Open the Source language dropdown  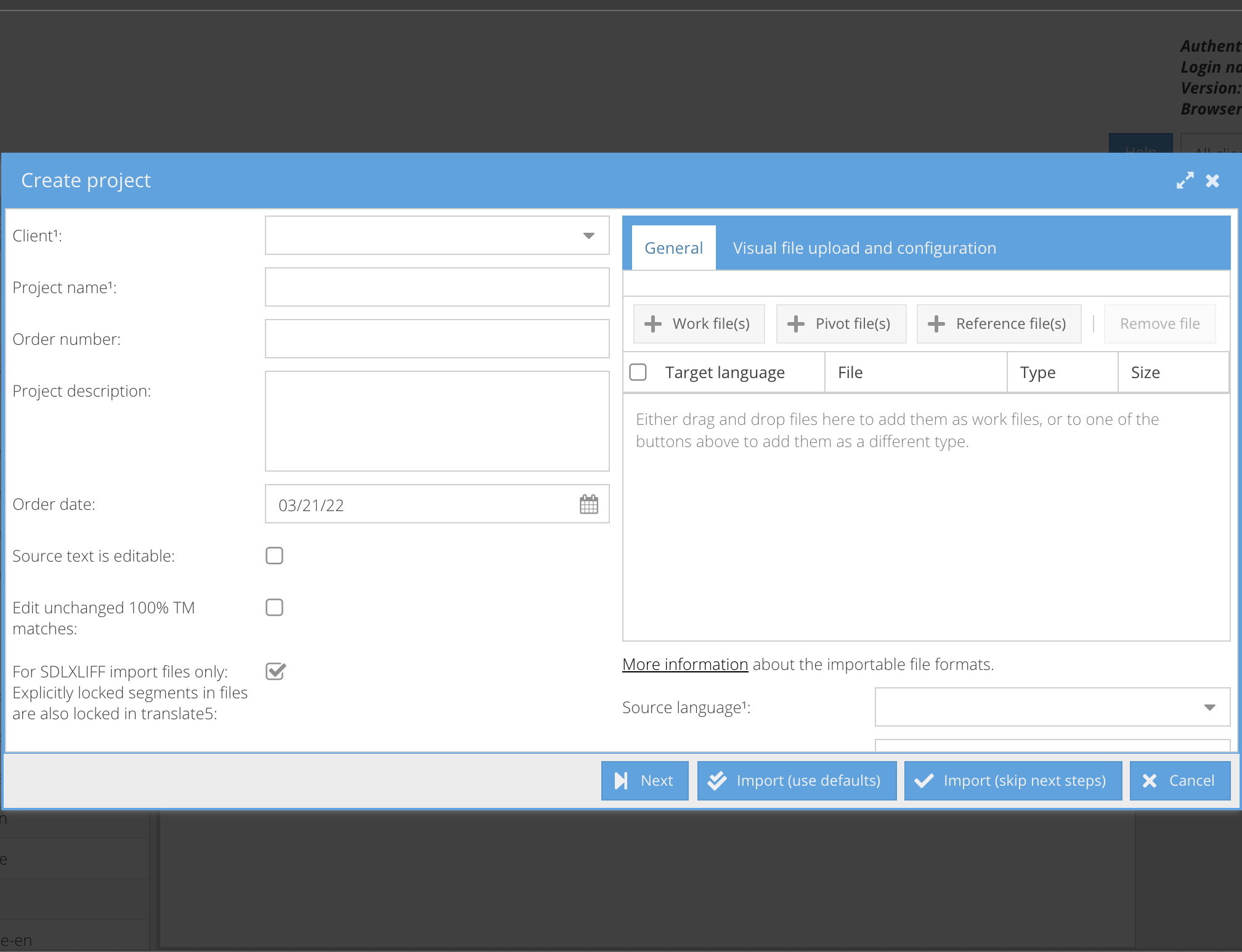tap(1209, 708)
